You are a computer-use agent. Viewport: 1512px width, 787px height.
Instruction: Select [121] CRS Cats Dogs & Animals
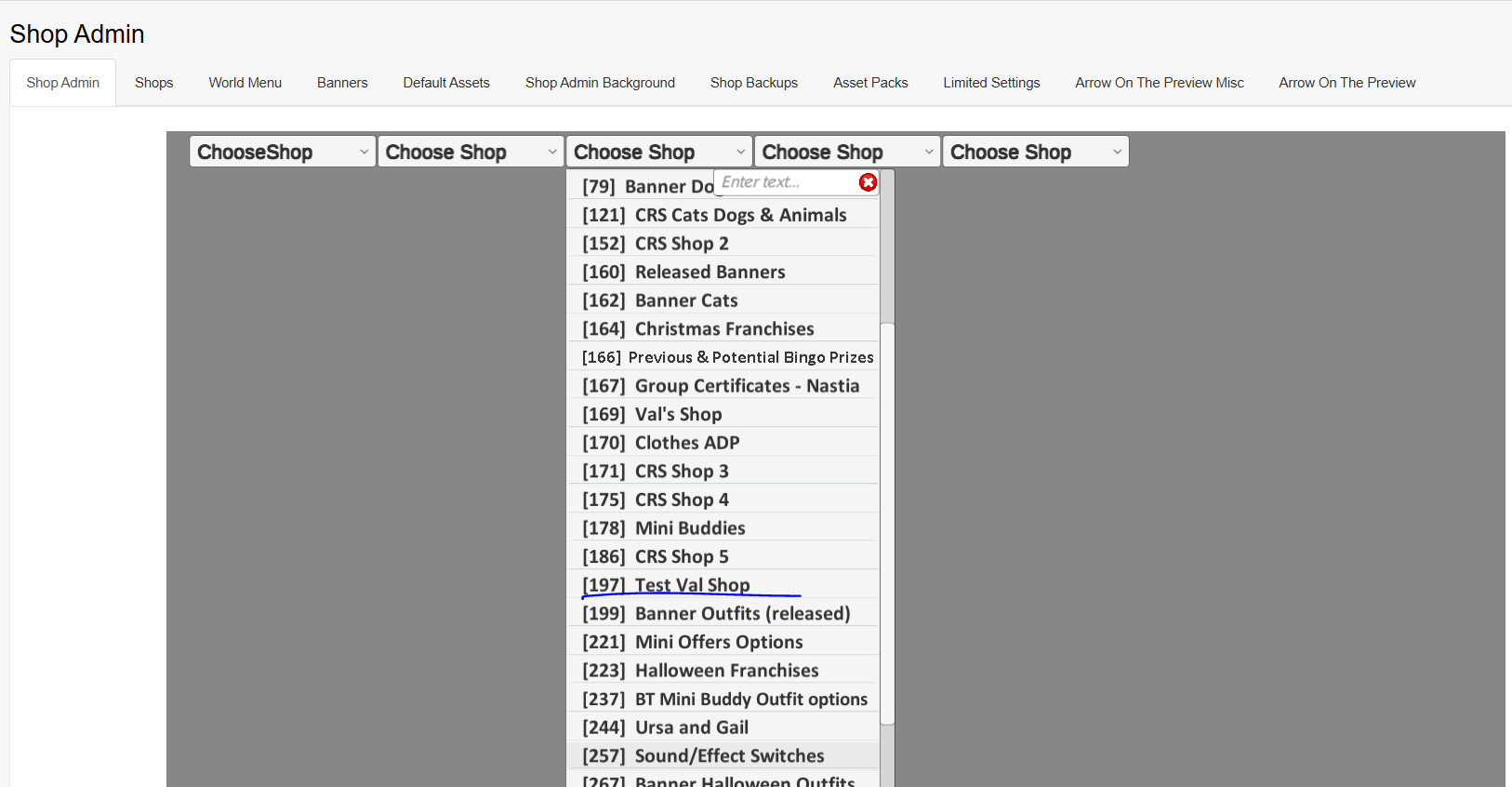(723, 215)
